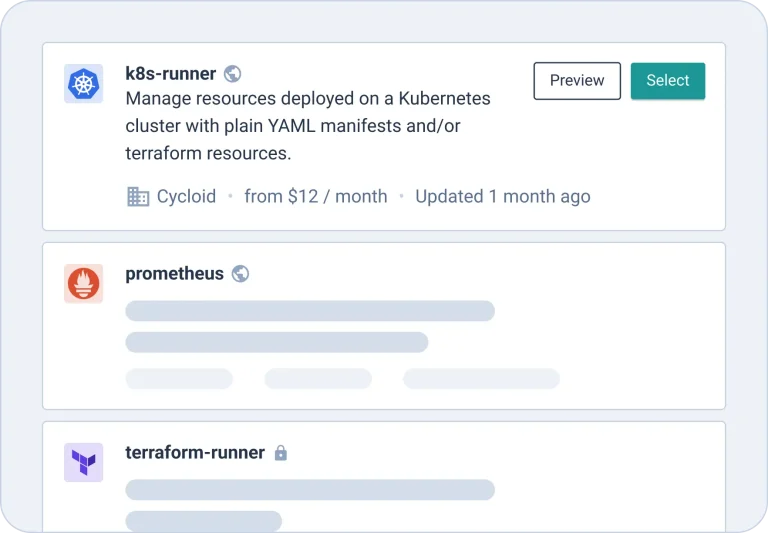Open the k8s-runner title
This screenshot has height=533, width=768.
[x=170, y=73]
